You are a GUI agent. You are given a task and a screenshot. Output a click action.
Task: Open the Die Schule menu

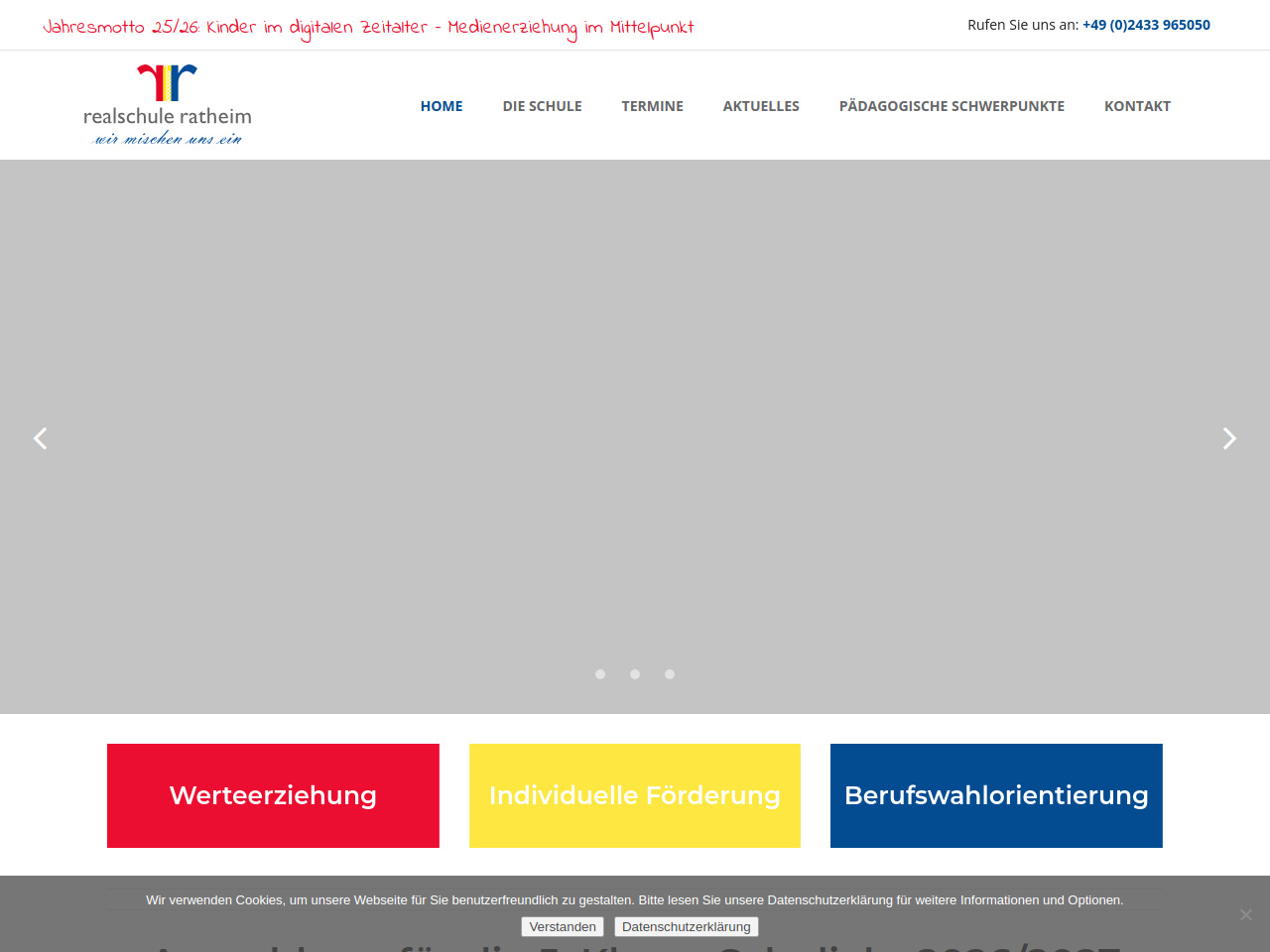pyautogui.click(x=542, y=106)
